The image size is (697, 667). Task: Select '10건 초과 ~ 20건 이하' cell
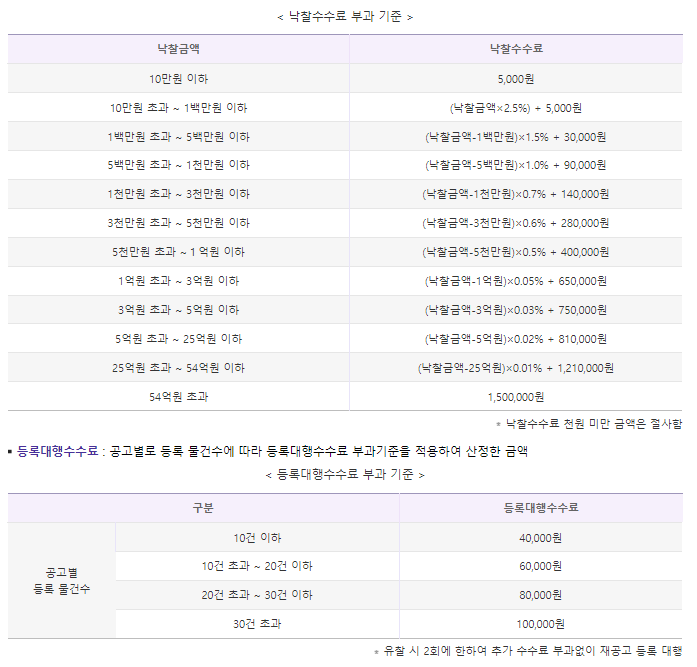click(257, 566)
